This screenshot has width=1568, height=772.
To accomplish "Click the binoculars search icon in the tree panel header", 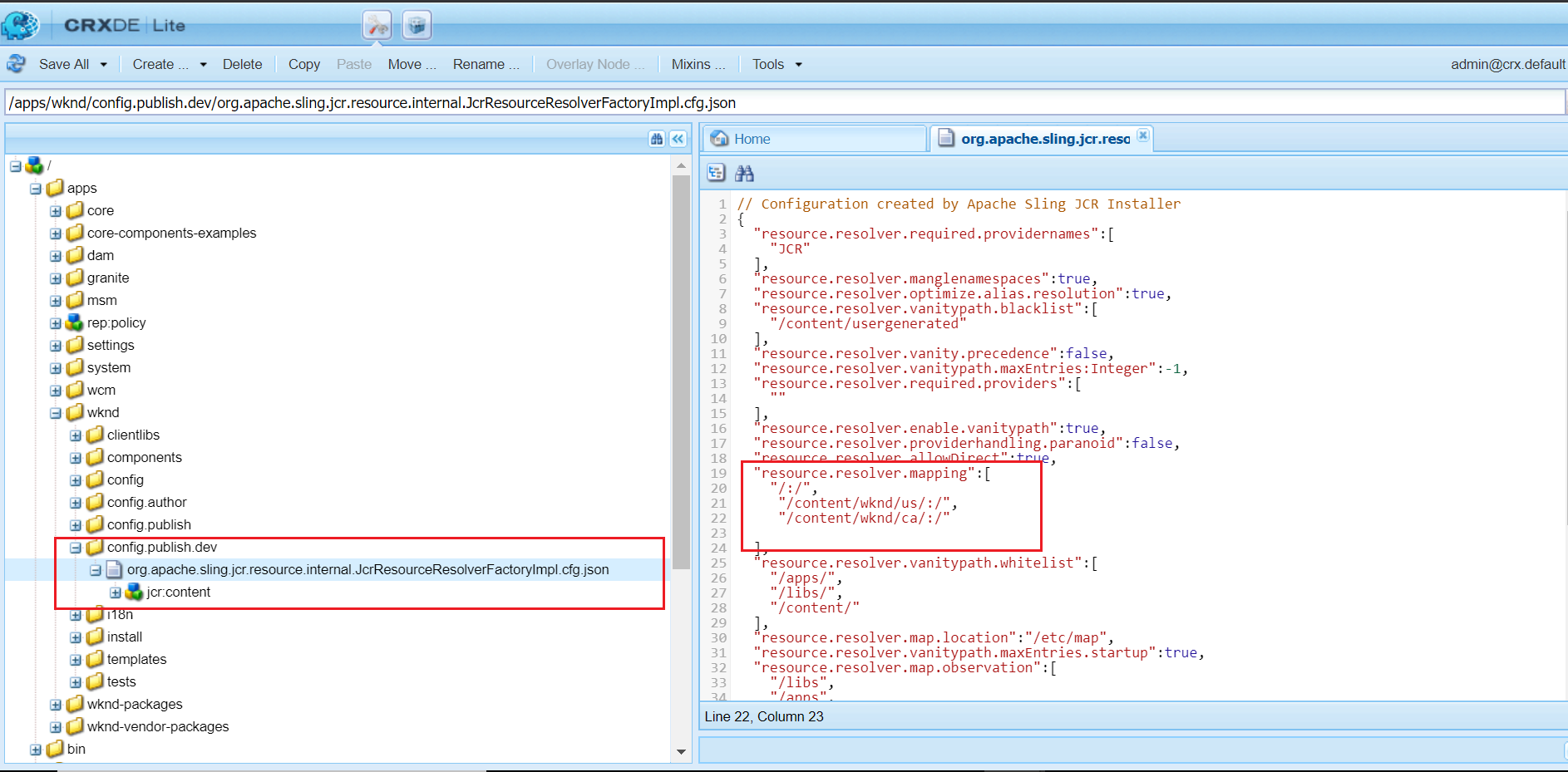I will coord(657,139).
